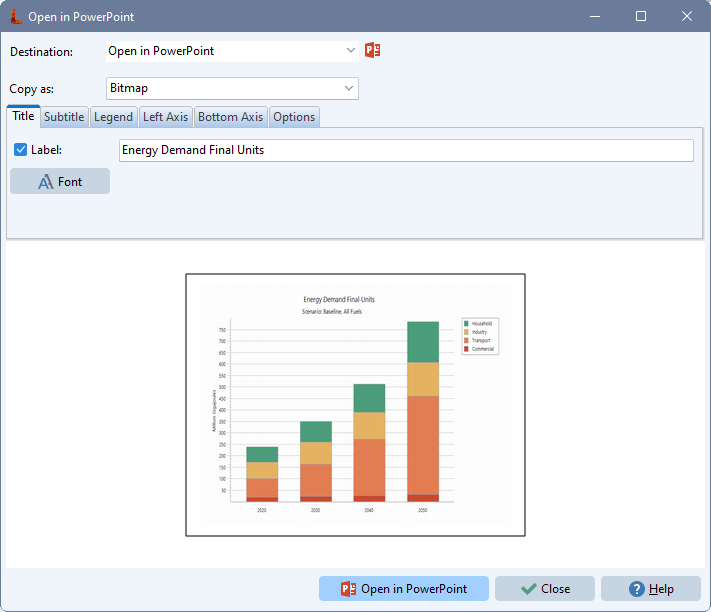The width and height of the screenshot is (711, 612).
Task: Select the Left Axis tab
Action: click(165, 117)
